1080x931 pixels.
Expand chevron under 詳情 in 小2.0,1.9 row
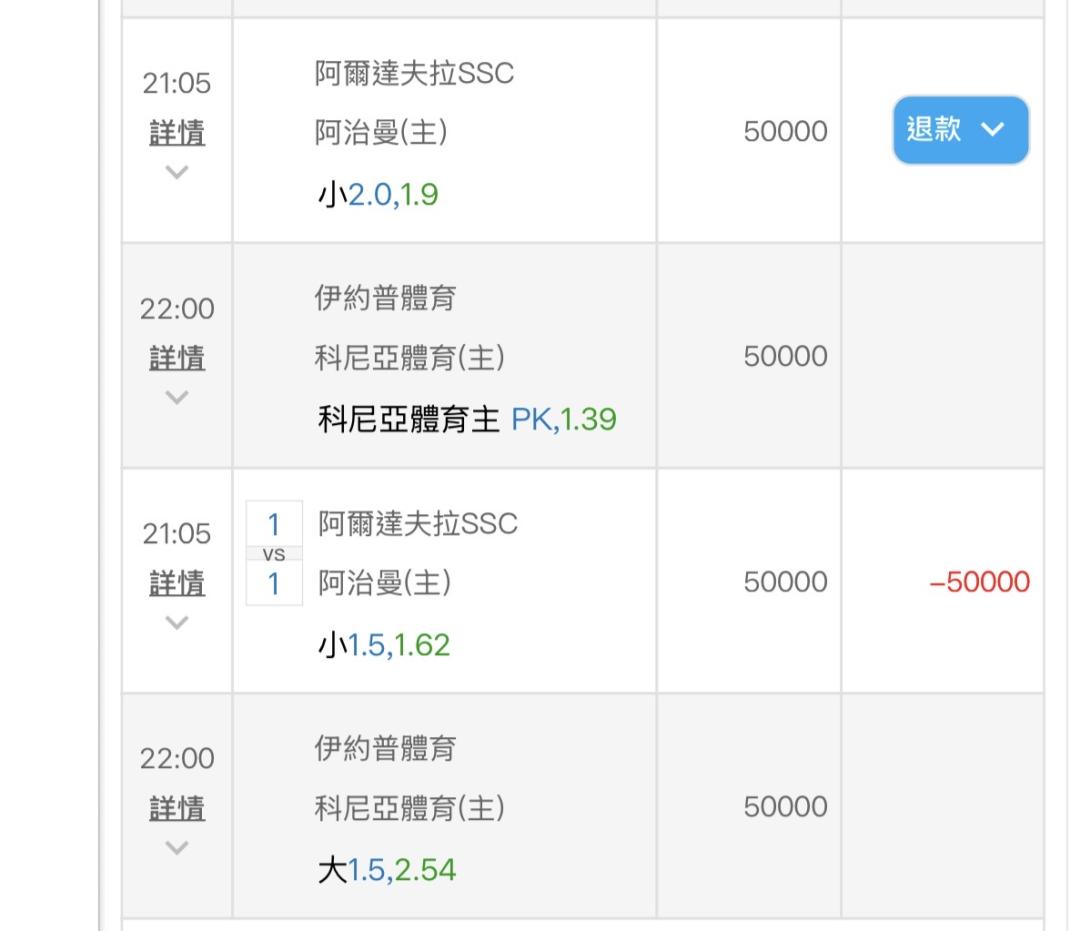coord(177,172)
